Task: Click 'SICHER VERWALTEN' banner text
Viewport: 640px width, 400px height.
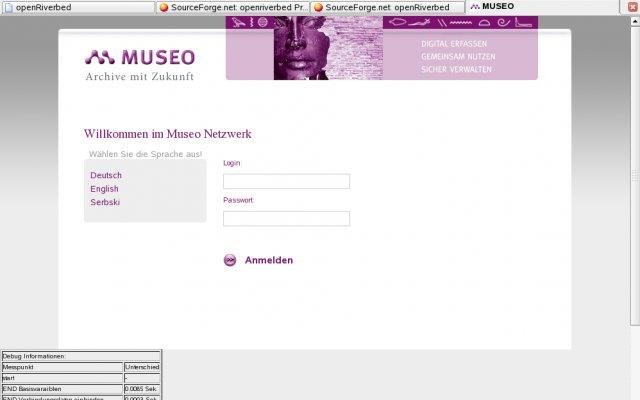Action: 456,69
